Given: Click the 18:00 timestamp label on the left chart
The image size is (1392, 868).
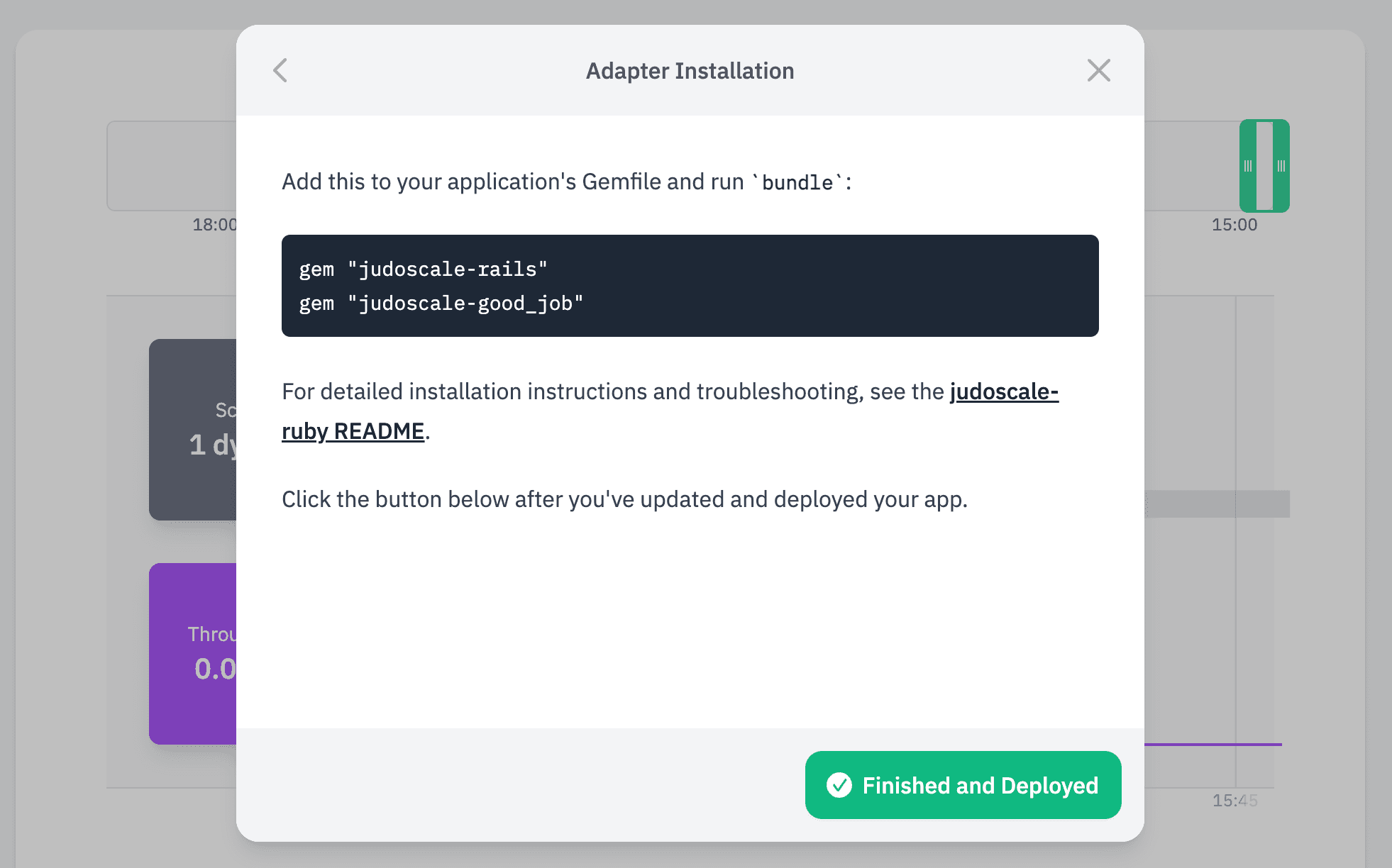Looking at the screenshot, I should coord(214,225).
